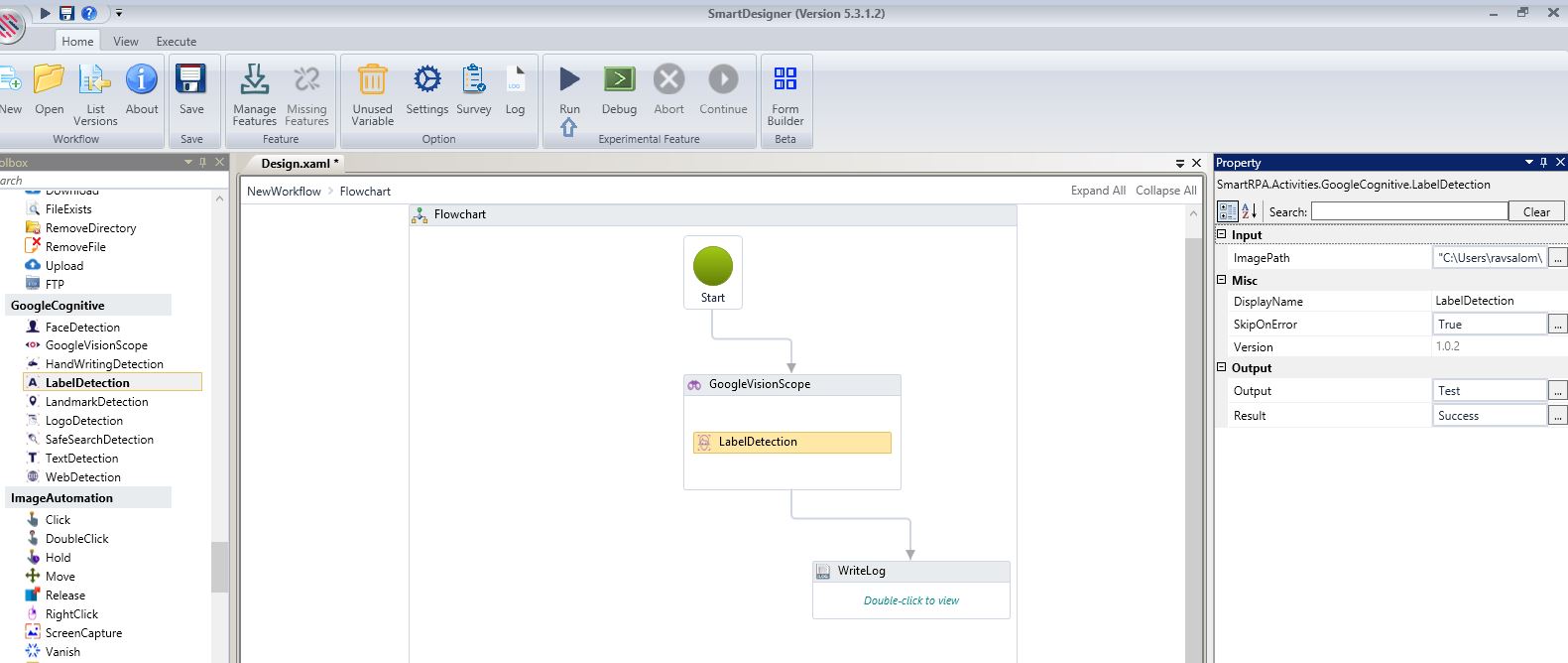The height and width of the screenshot is (663, 1568).
Task: Switch to the View ribbon tab
Action: tap(126, 42)
